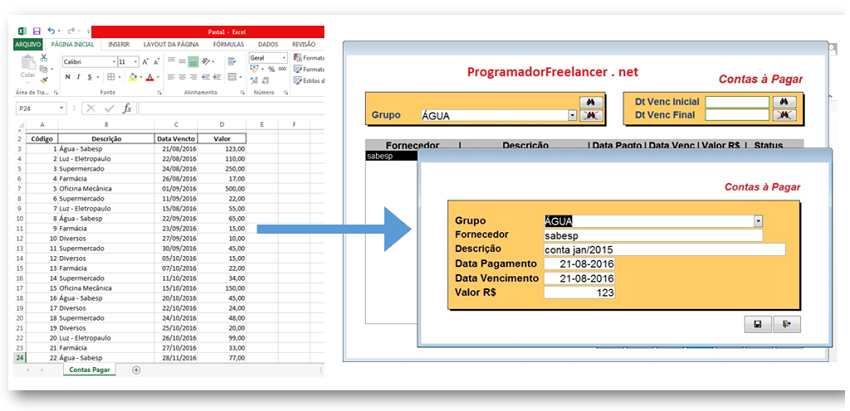Click the merge and center icon
850x411 pixels.
[232, 77]
